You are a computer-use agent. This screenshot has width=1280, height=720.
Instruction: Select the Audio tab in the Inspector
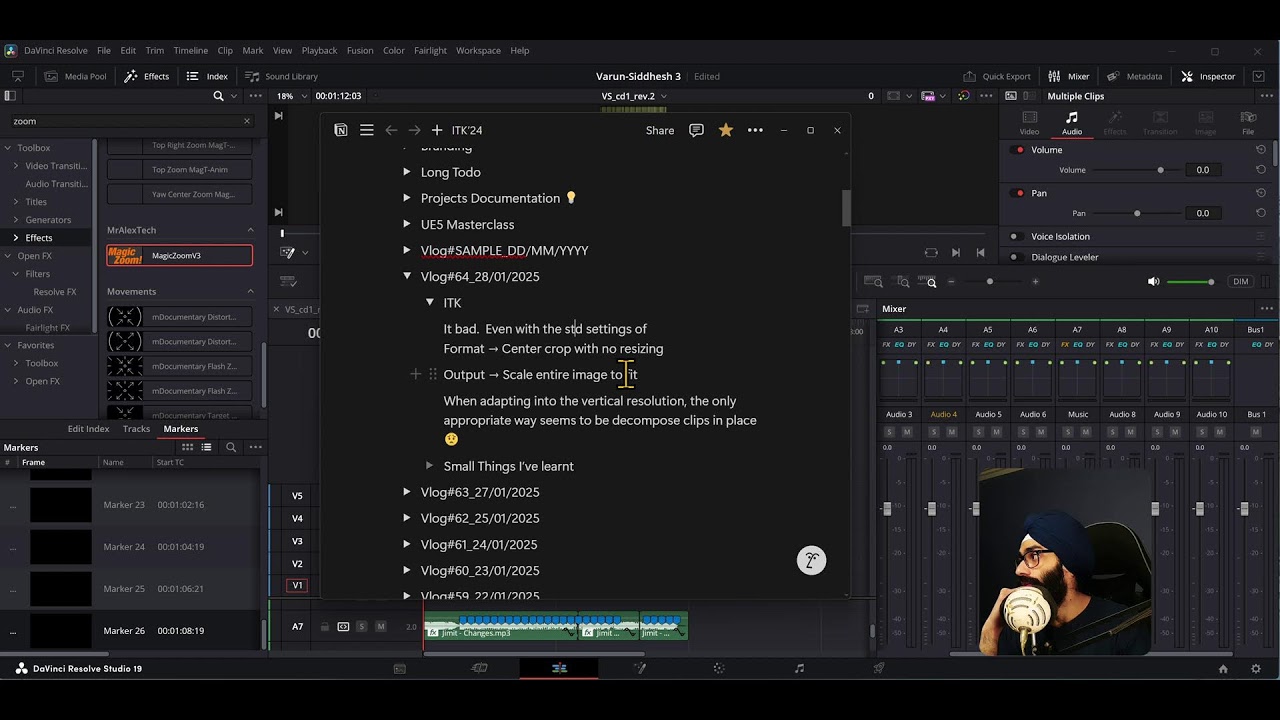[1071, 123]
